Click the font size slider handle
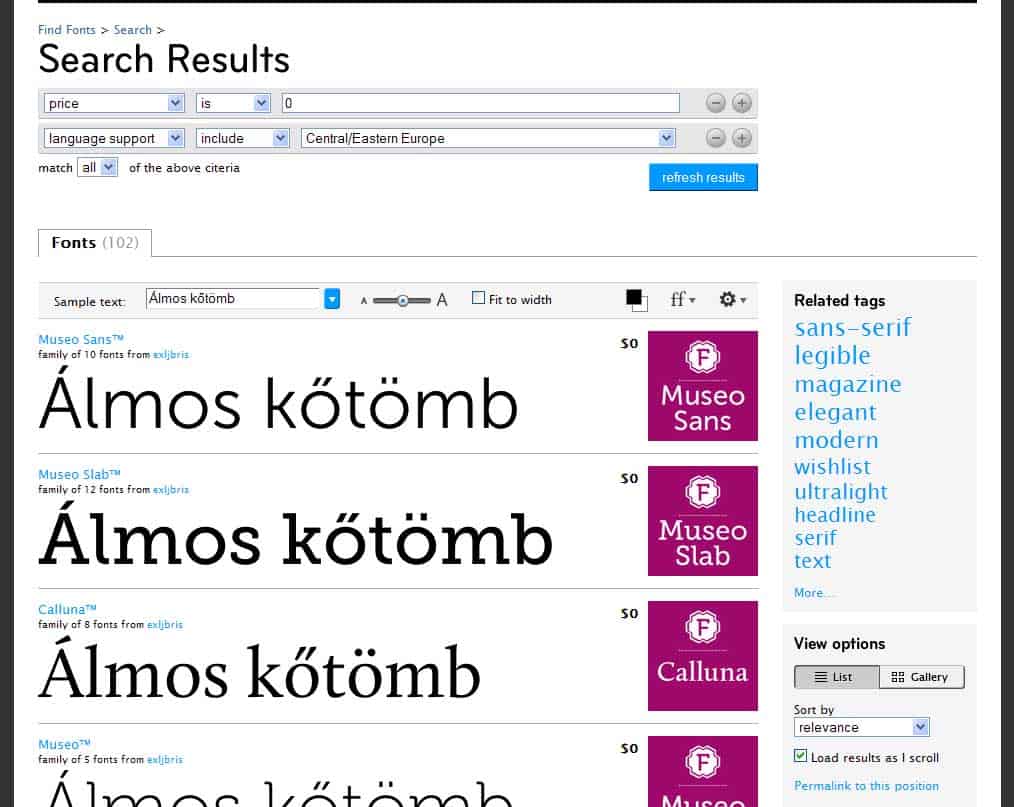Screen dimensions: 1014x807 pos(402,299)
